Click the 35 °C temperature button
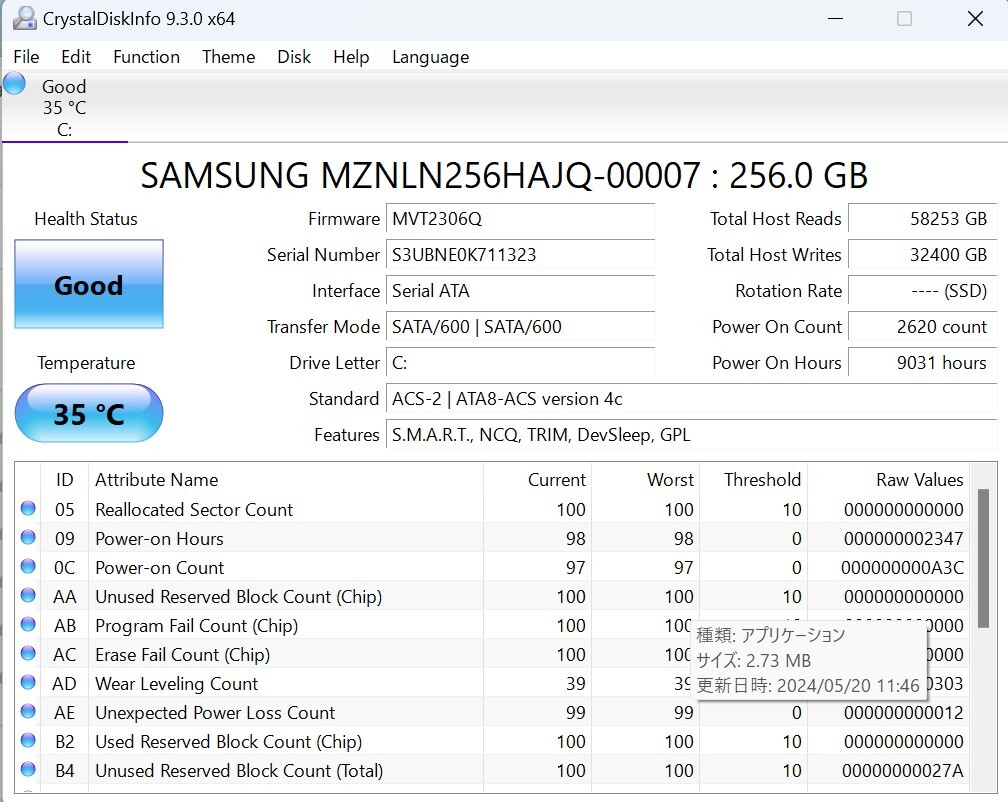This screenshot has height=802, width=1008. coord(89,413)
